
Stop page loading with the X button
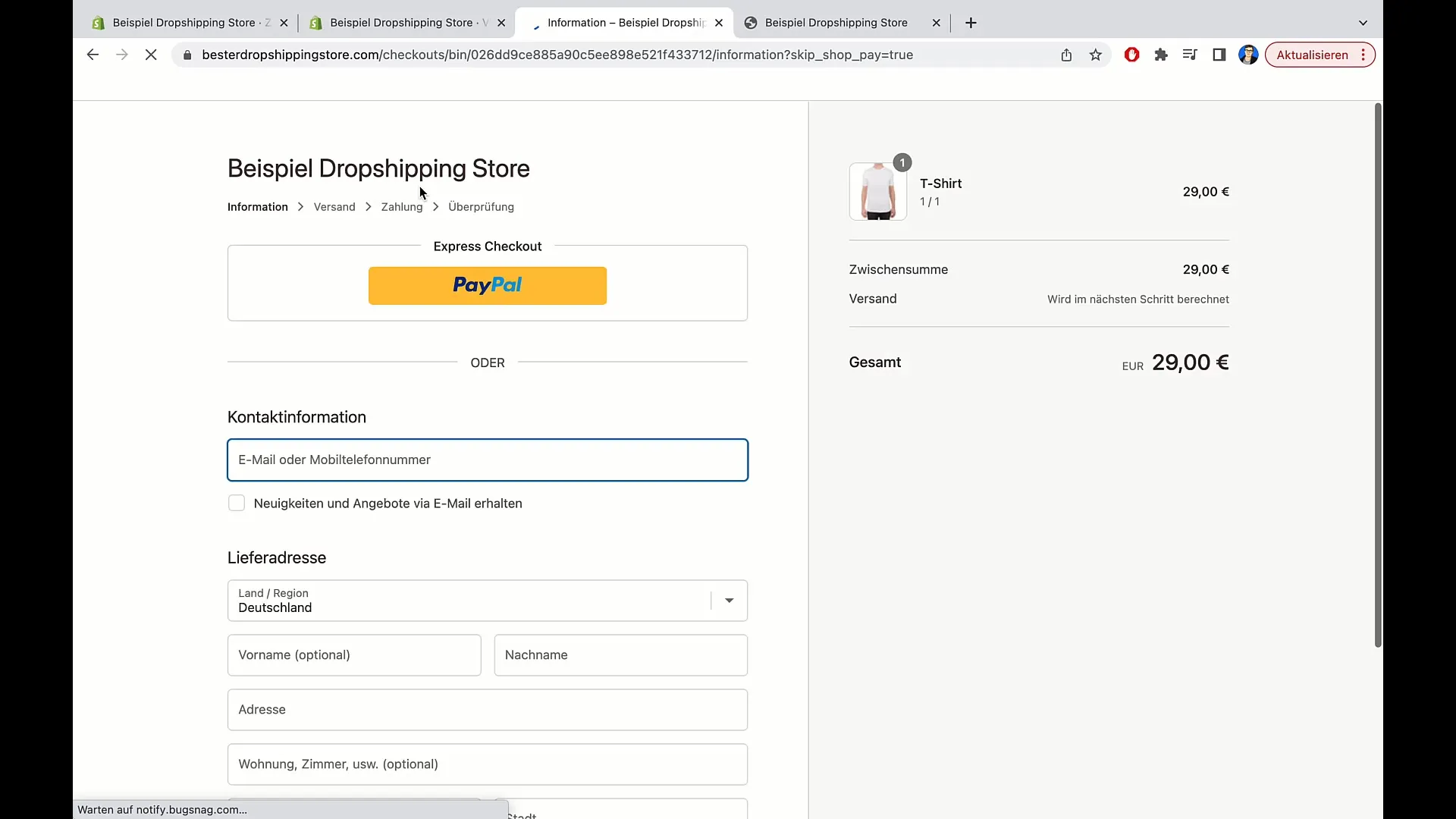click(x=151, y=55)
